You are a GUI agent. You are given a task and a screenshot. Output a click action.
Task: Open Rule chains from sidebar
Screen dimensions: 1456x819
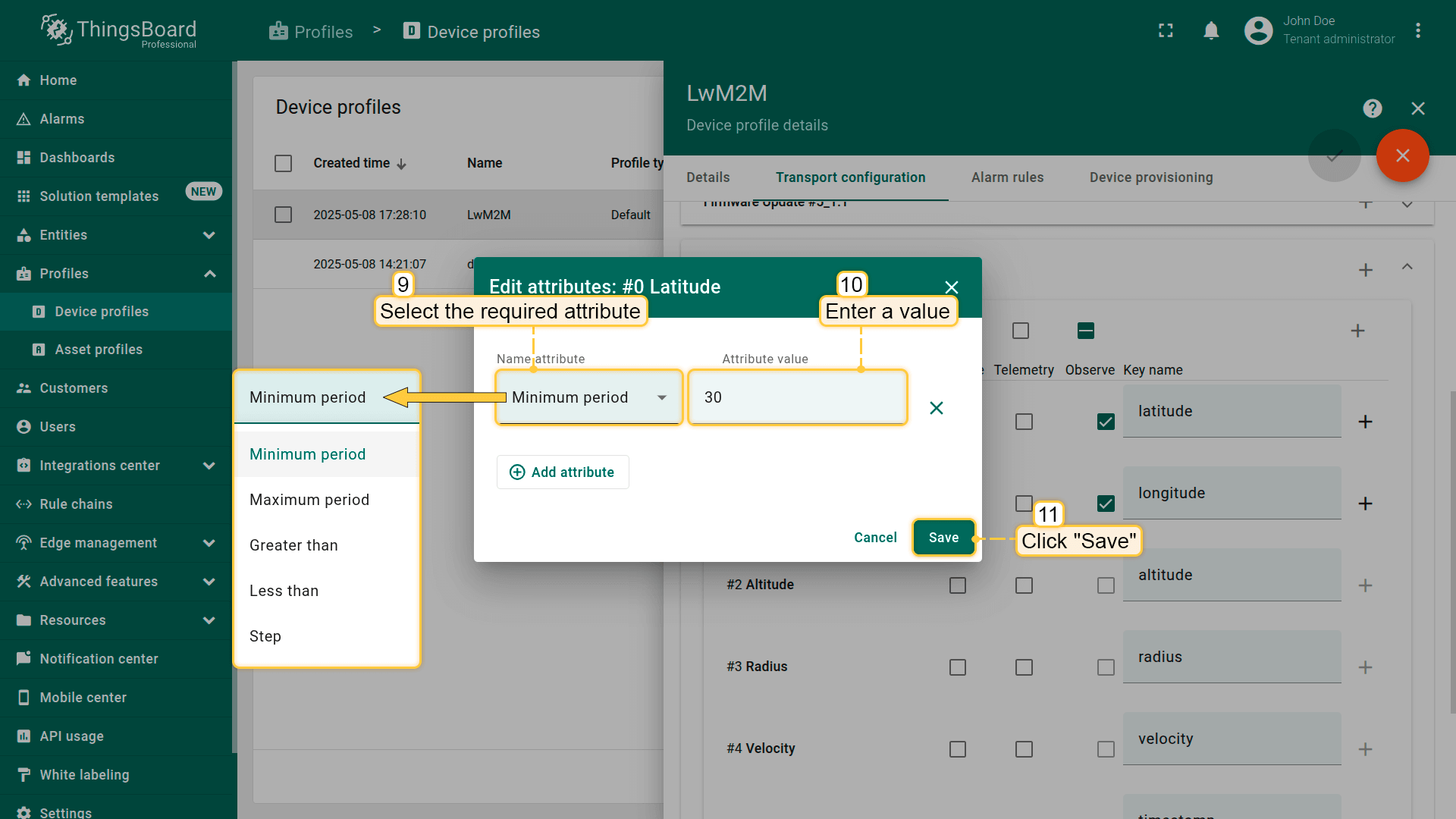click(76, 504)
